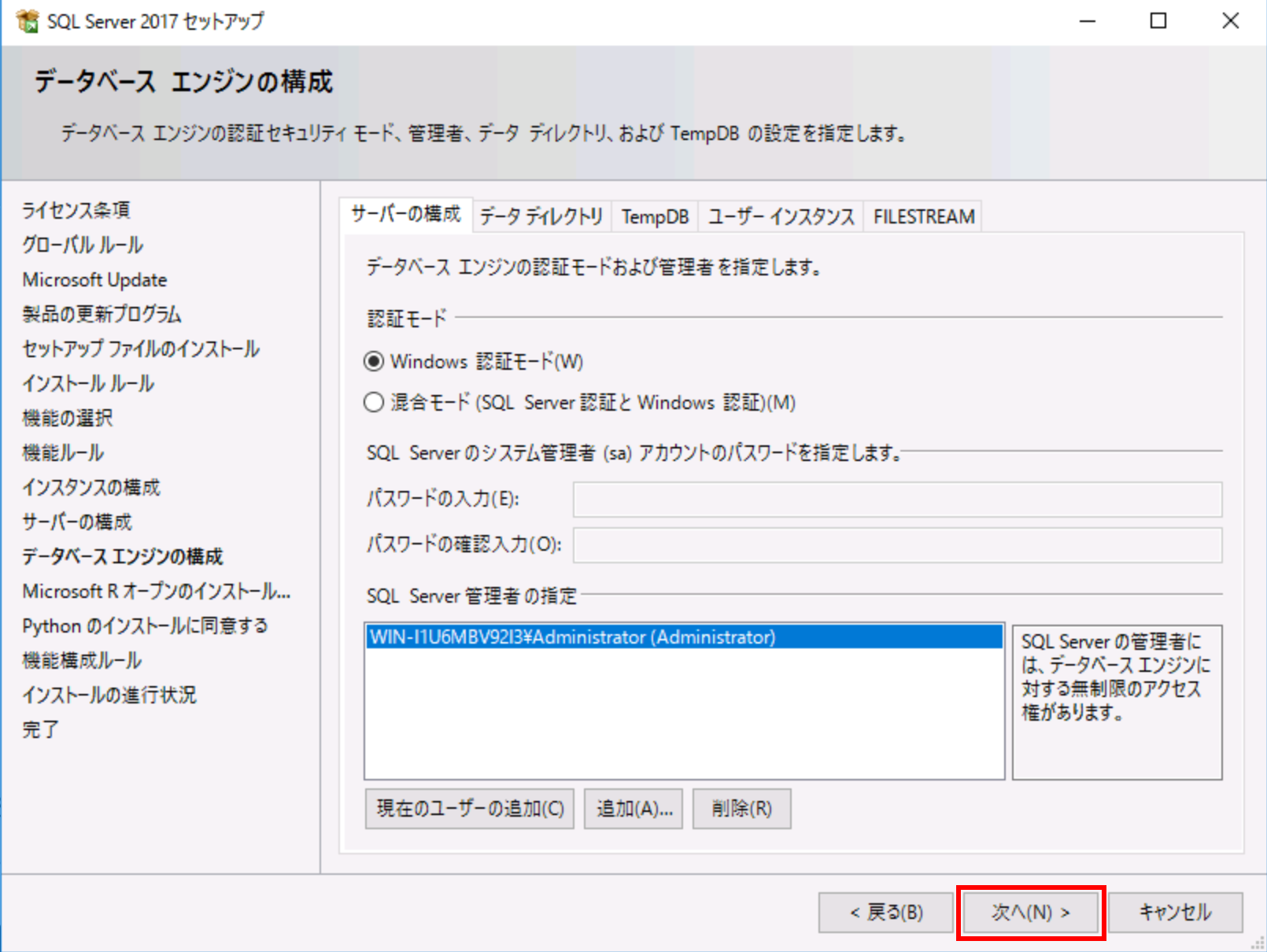The image size is (1267, 952).
Task: Click データベース エンジンの構成 step in sidebar
Action: click(x=123, y=556)
